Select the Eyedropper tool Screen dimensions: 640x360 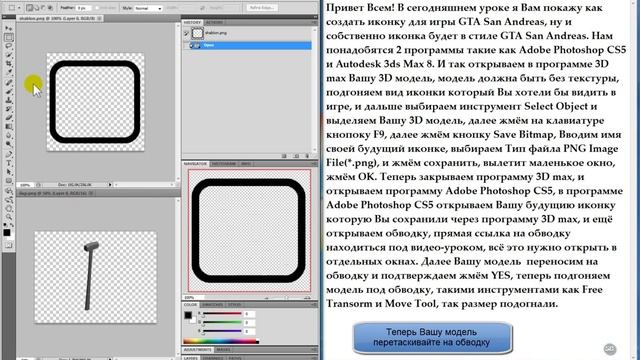coord(8,72)
